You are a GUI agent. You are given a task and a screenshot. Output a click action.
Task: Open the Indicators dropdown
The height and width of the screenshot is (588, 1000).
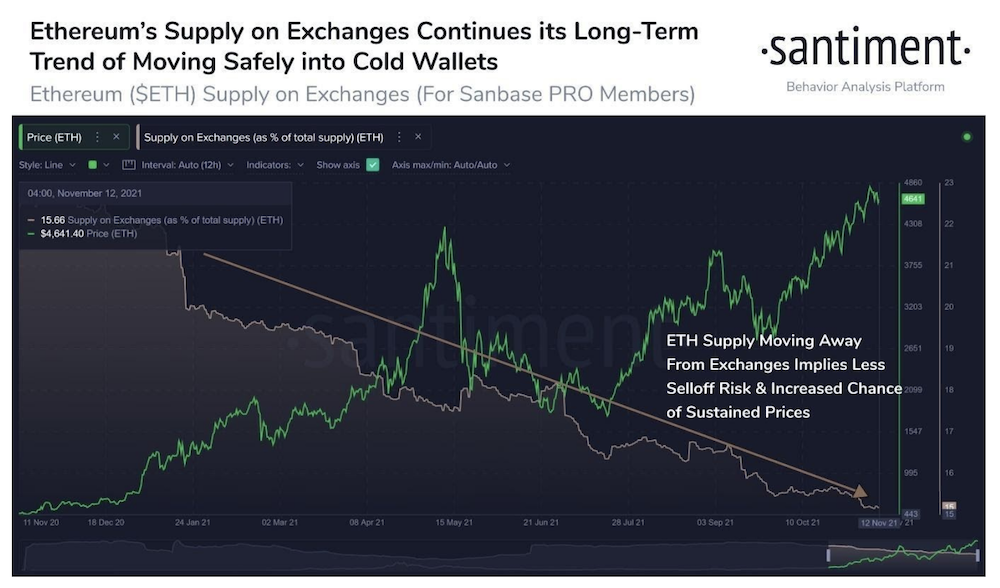(277, 164)
